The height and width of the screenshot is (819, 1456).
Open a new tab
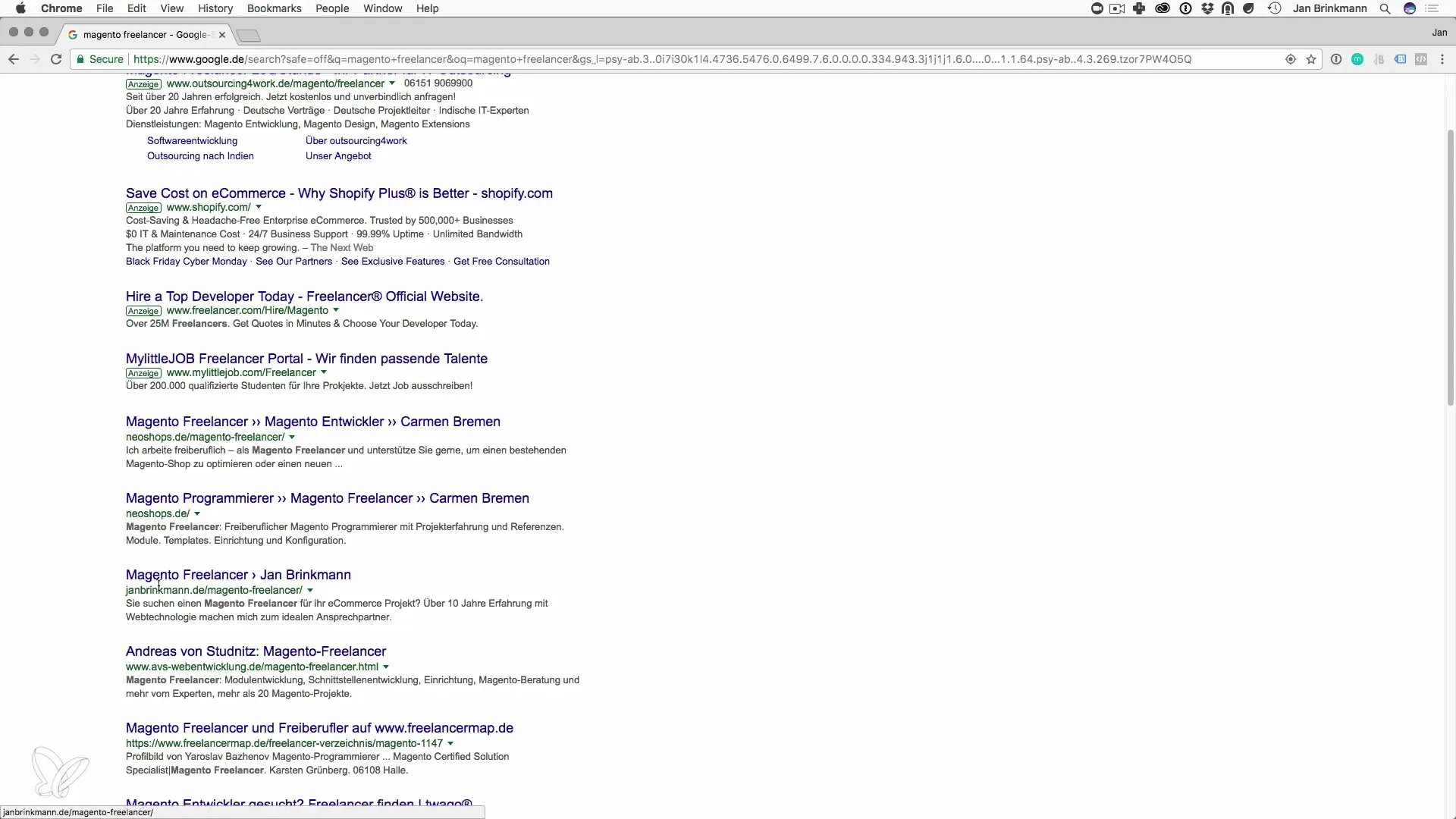coord(248,36)
